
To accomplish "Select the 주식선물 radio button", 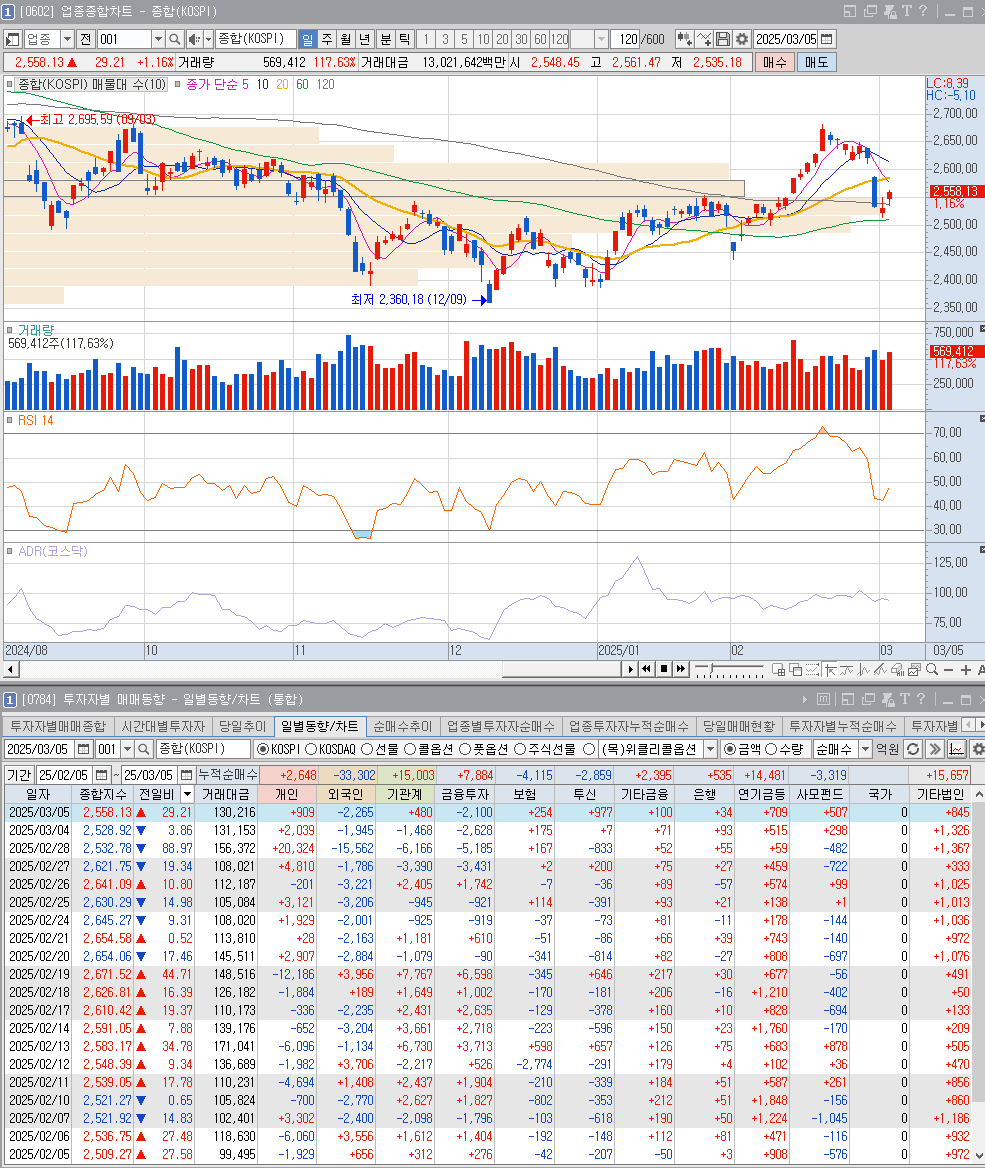I will (x=520, y=749).
